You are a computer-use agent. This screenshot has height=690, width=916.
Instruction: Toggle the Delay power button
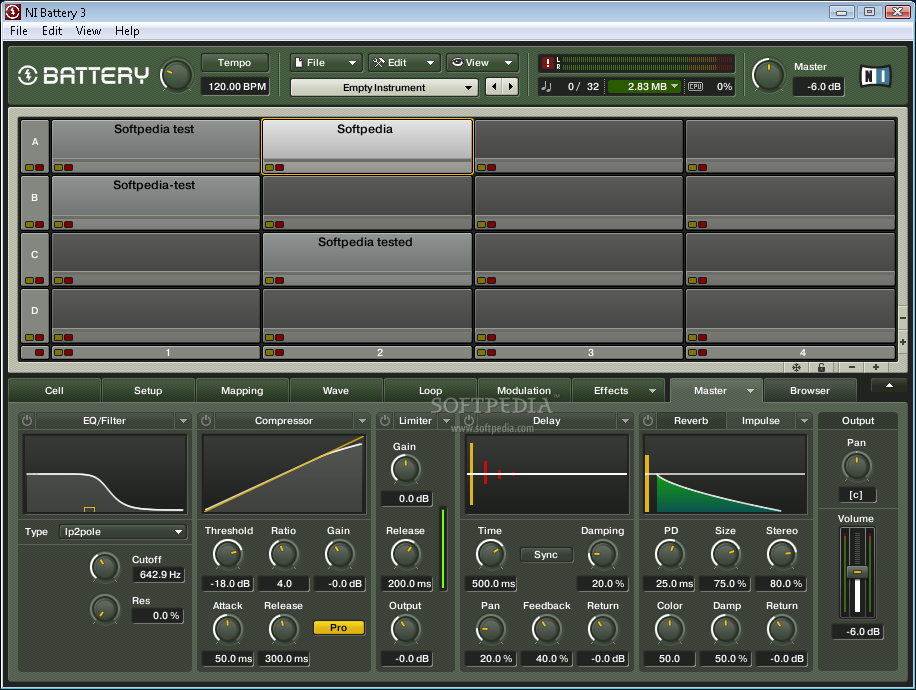point(469,421)
